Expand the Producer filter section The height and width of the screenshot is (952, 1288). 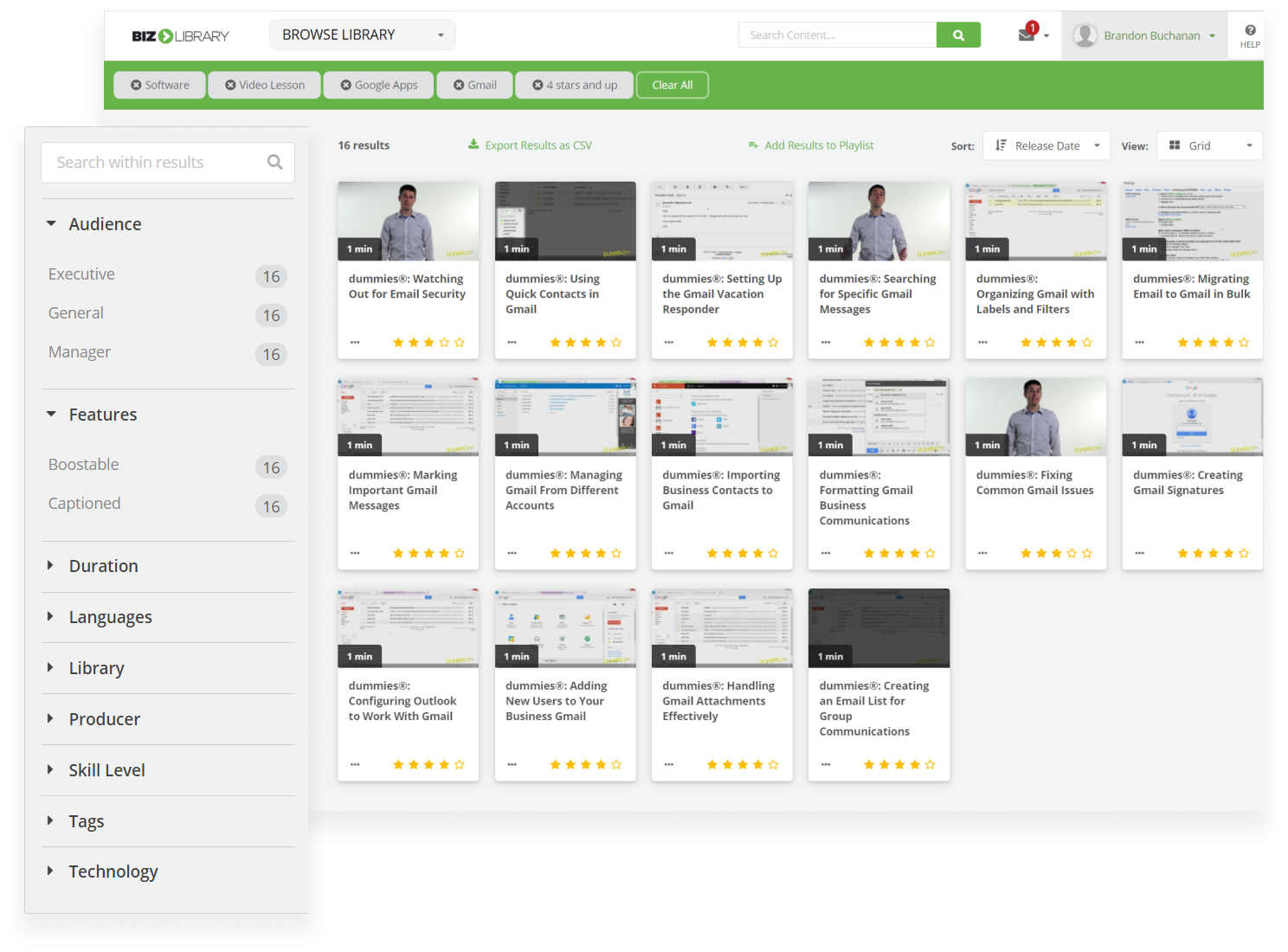(50, 718)
